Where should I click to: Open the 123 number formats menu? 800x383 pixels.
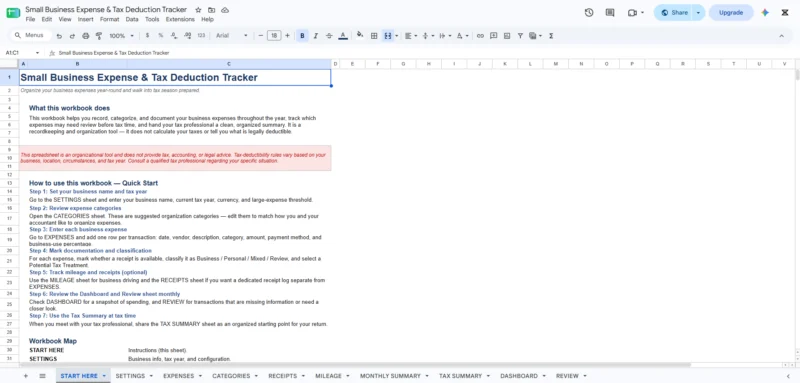[201, 36]
